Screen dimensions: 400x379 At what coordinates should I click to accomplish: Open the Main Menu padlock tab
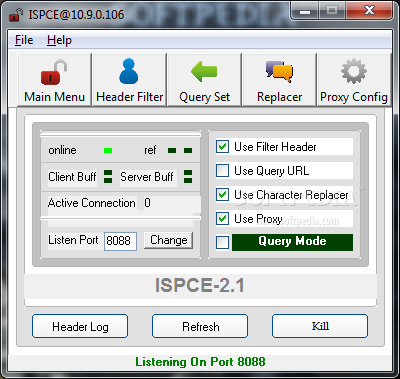(54, 80)
